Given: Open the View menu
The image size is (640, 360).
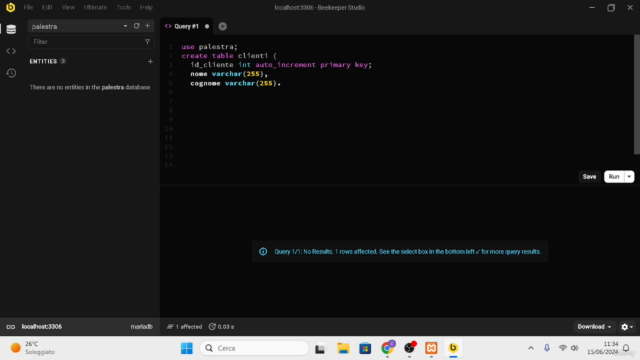Looking at the screenshot, I should click(x=68, y=7).
